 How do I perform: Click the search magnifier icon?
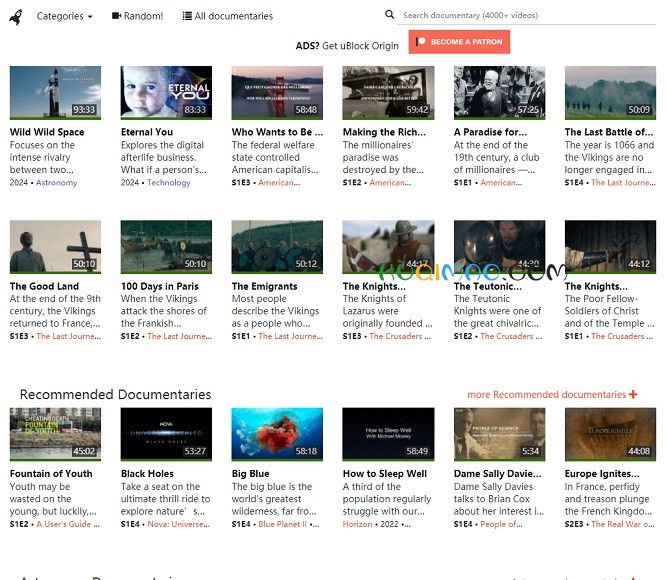click(389, 14)
